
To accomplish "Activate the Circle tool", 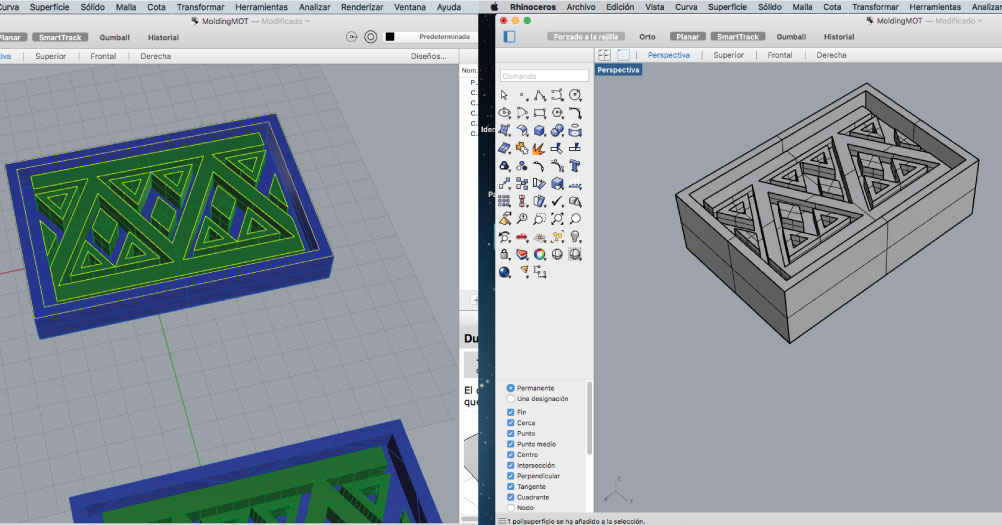I will (x=575, y=95).
